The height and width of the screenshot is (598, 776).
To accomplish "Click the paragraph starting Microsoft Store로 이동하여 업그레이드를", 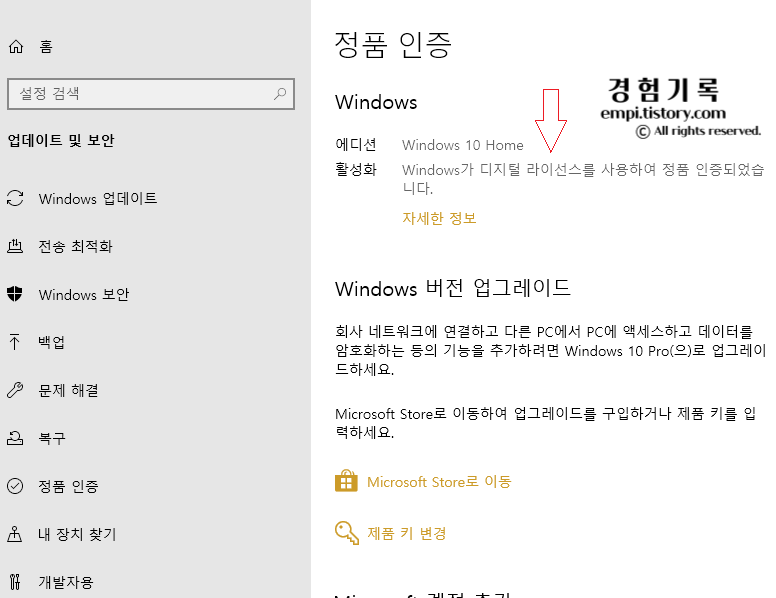I will point(545,423).
